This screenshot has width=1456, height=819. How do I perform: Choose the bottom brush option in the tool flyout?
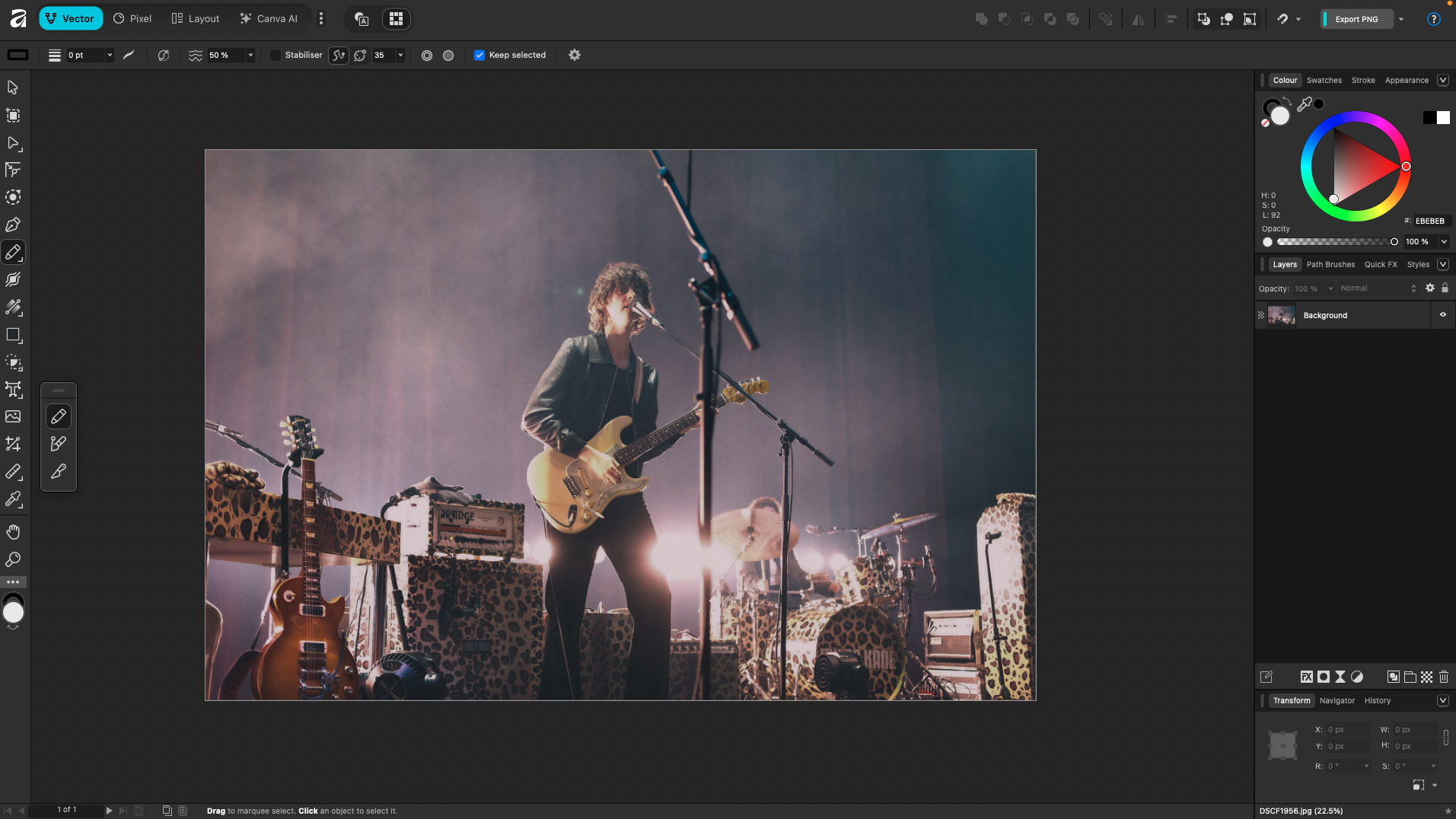[59, 472]
